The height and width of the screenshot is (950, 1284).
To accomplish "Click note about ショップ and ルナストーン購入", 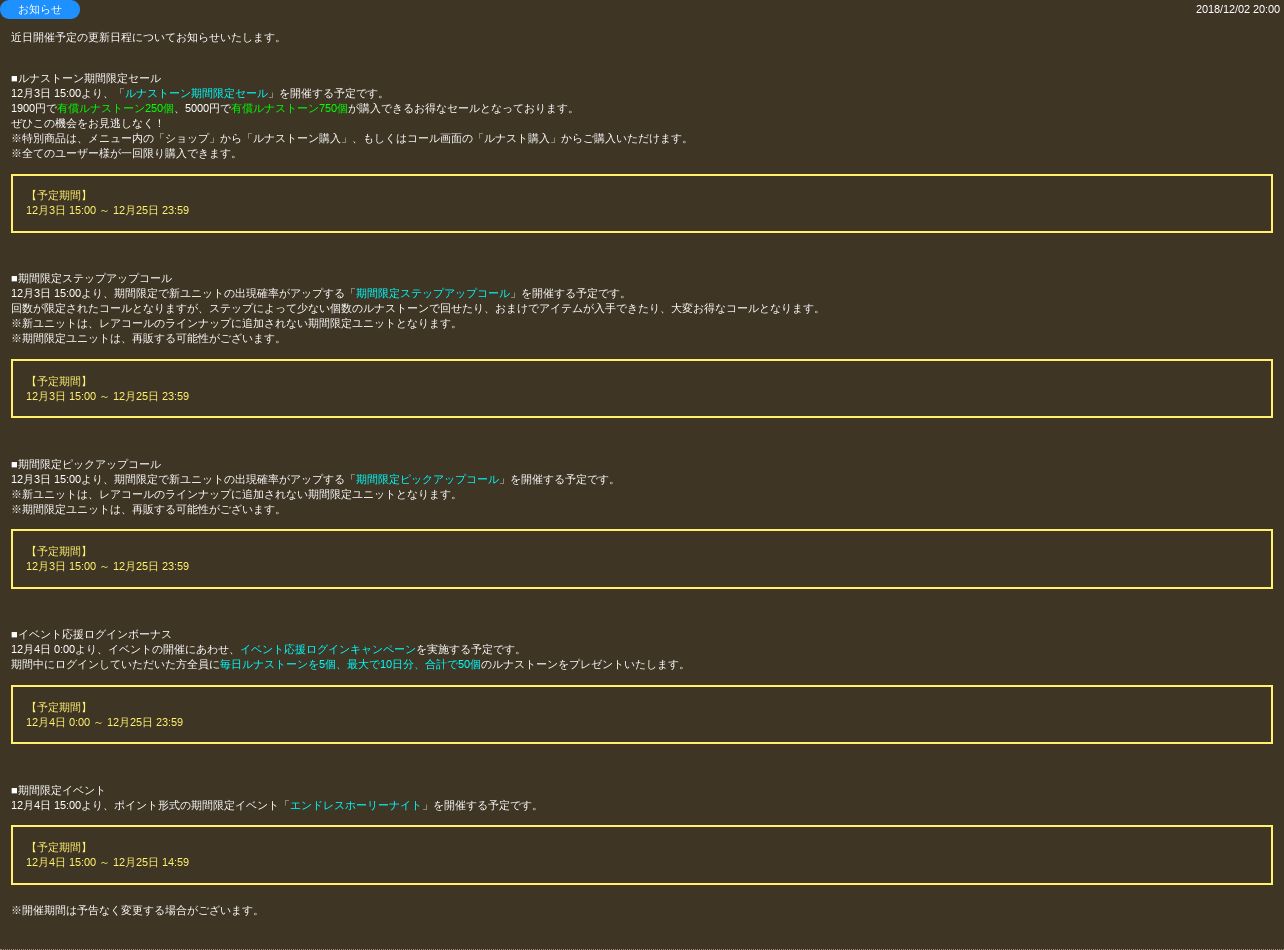I will (x=352, y=138).
